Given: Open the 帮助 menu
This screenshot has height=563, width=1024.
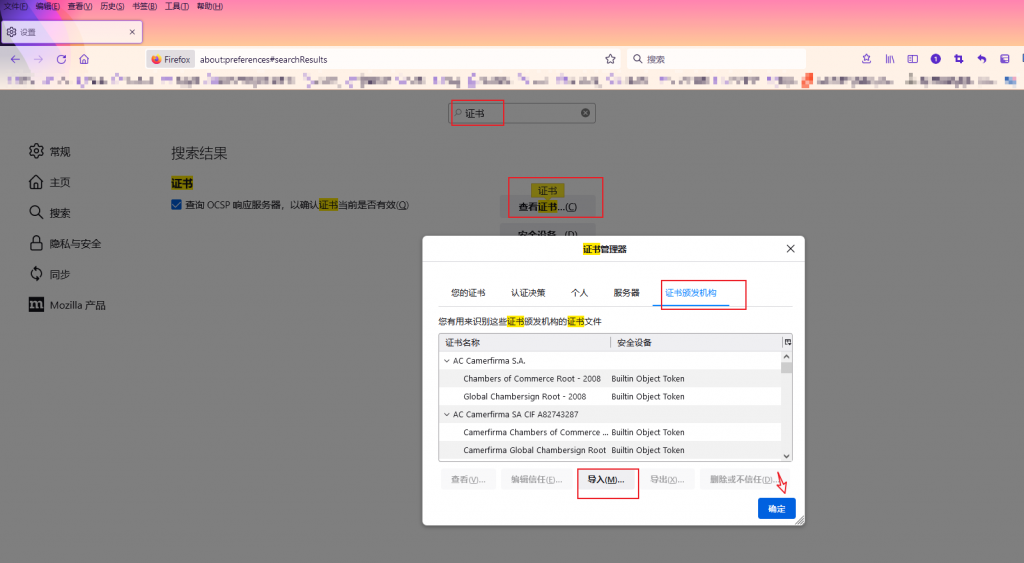Looking at the screenshot, I should tap(210, 7).
